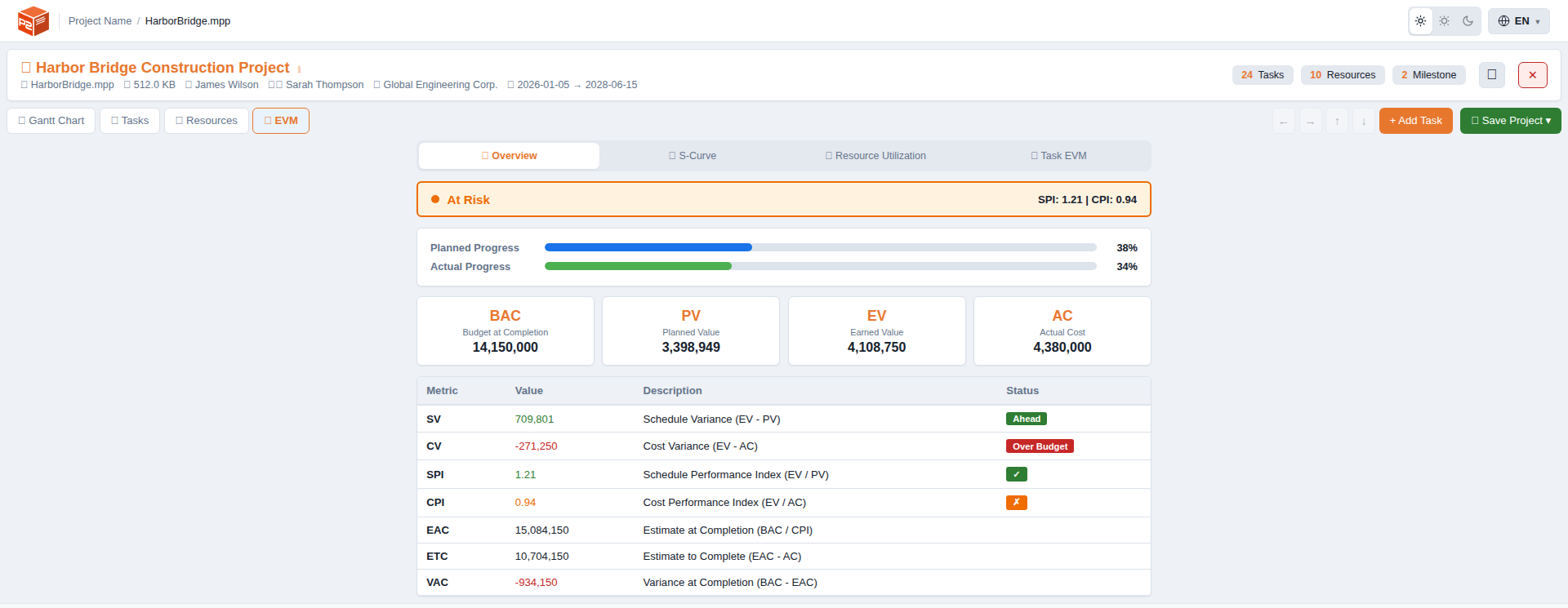Click the Actual Progress green bar

638,266
